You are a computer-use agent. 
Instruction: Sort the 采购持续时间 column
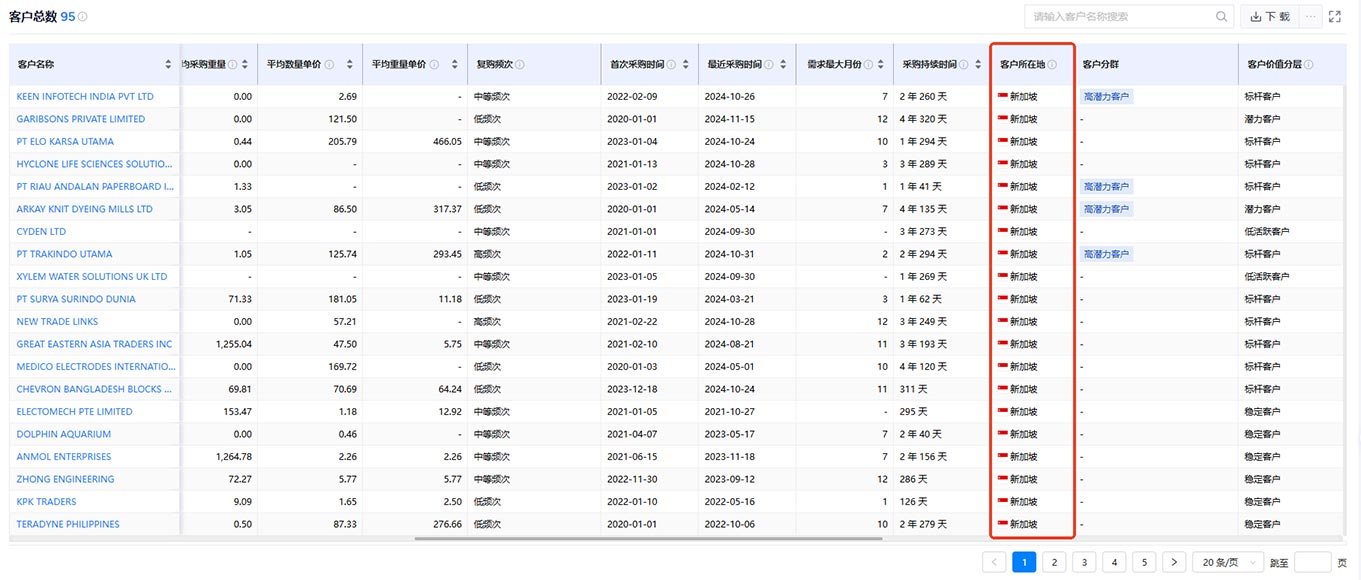[979, 65]
